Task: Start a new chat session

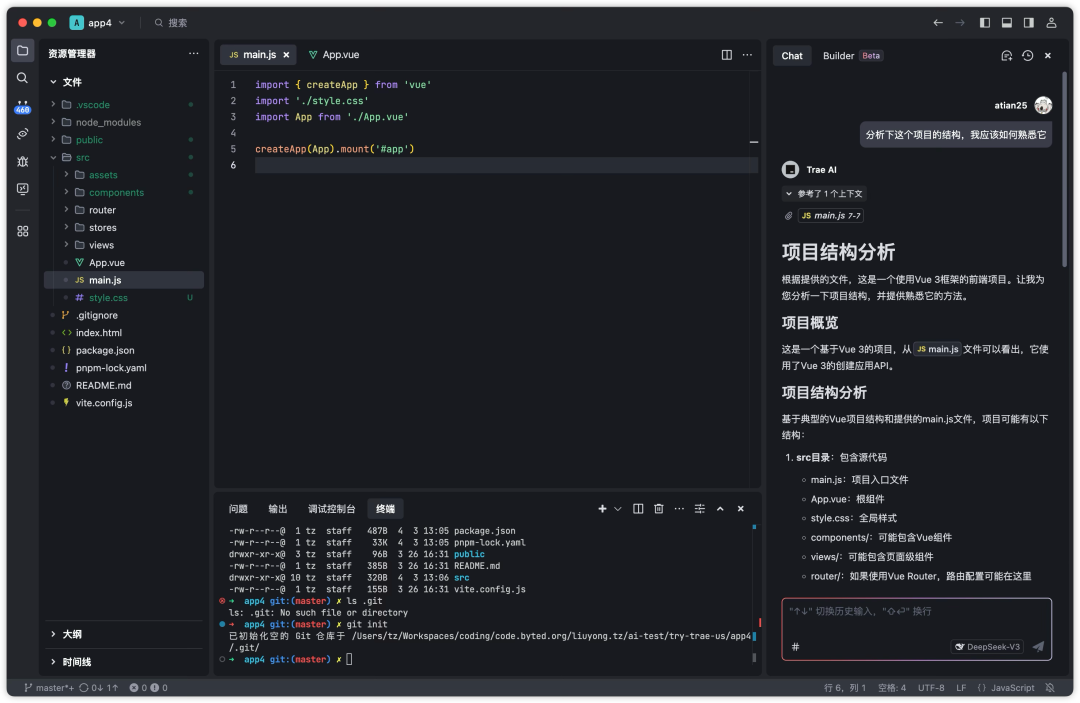Action: point(1006,56)
